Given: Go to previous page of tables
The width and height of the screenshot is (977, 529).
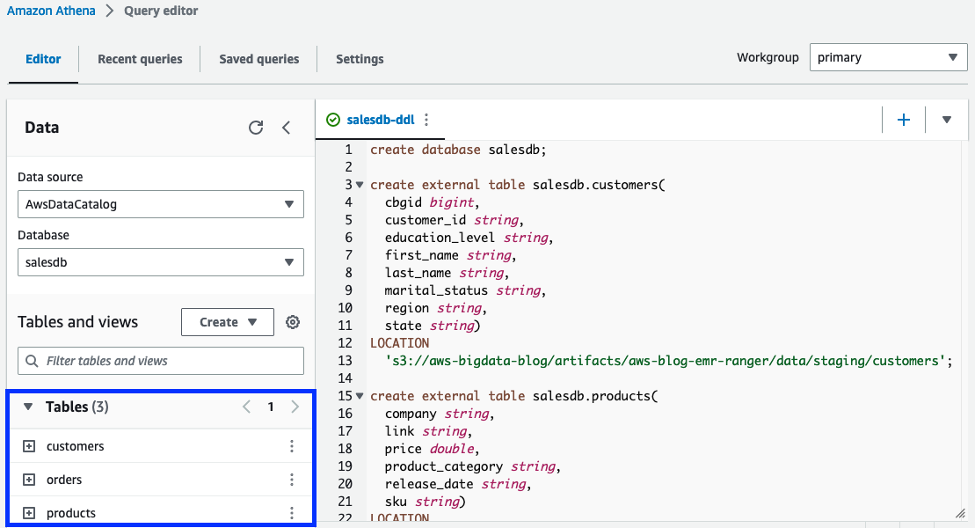Looking at the screenshot, I should [247, 407].
